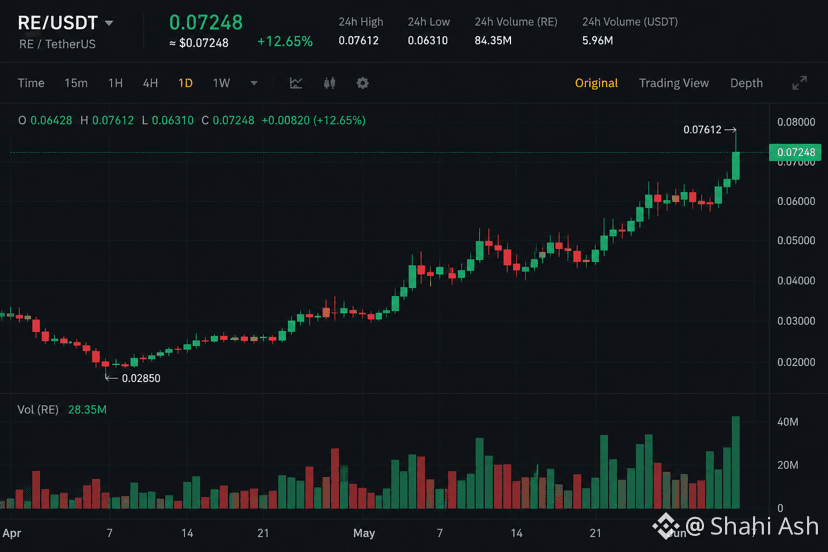828x552 pixels.
Task: Switch chart to 4H interval
Action: 150,83
